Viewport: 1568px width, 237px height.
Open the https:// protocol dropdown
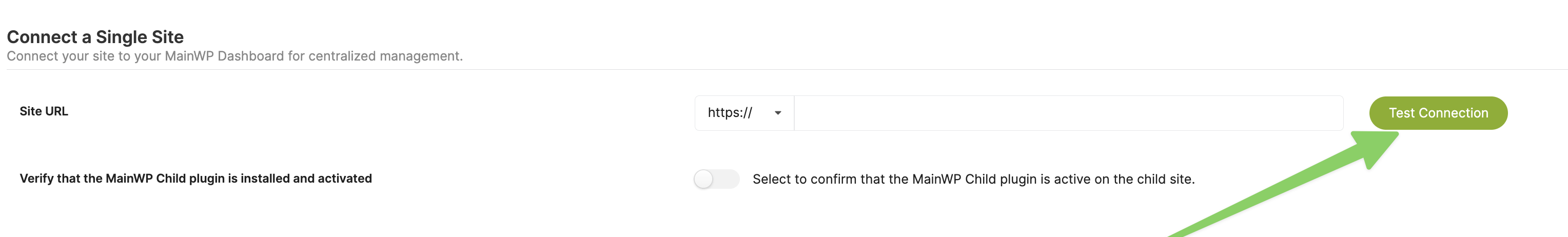[744, 113]
